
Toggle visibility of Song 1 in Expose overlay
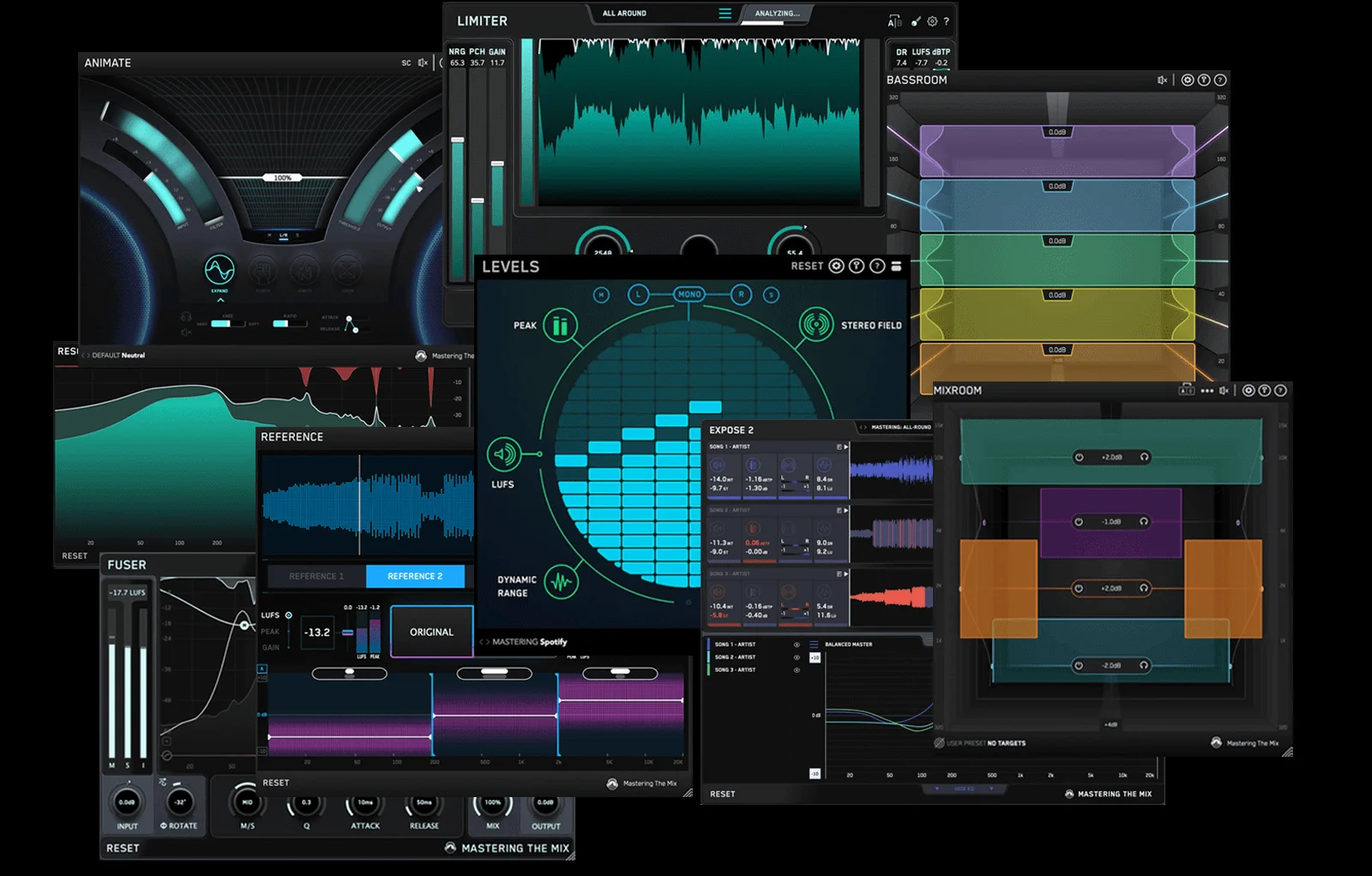797,645
